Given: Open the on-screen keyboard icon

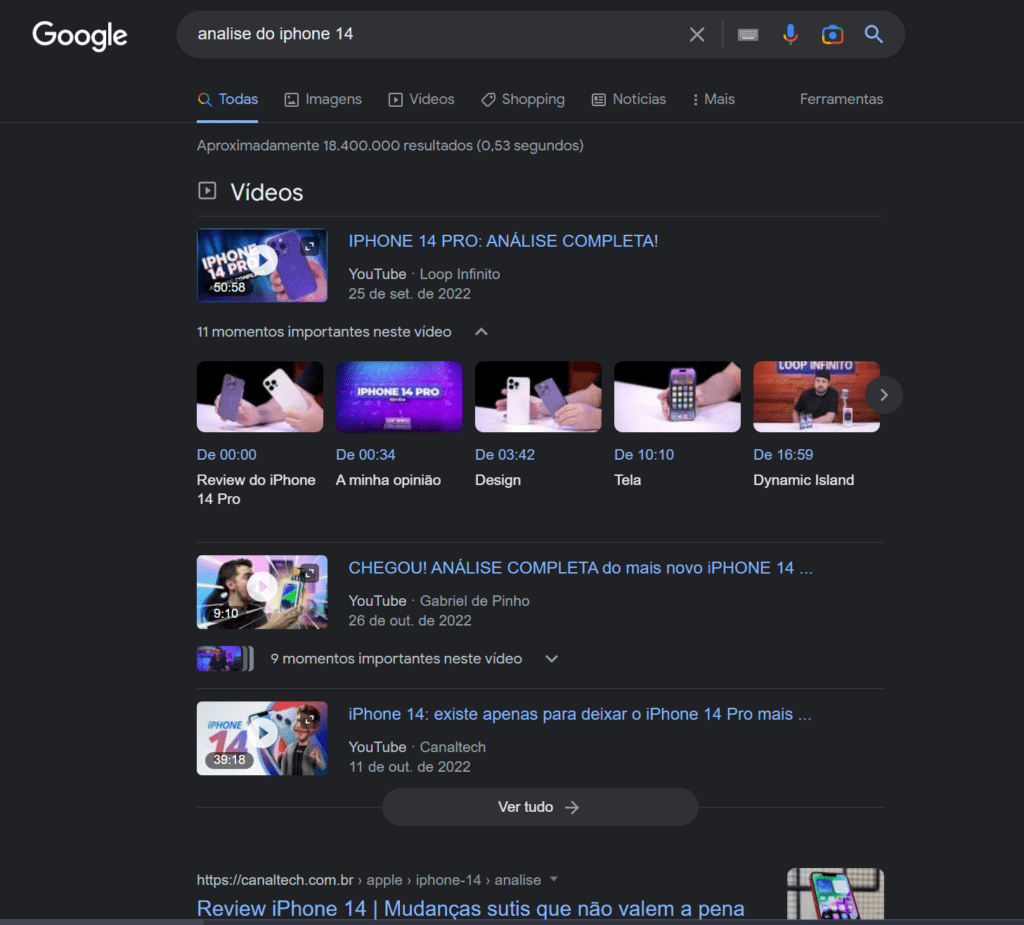Looking at the screenshot, I should 748,34.
